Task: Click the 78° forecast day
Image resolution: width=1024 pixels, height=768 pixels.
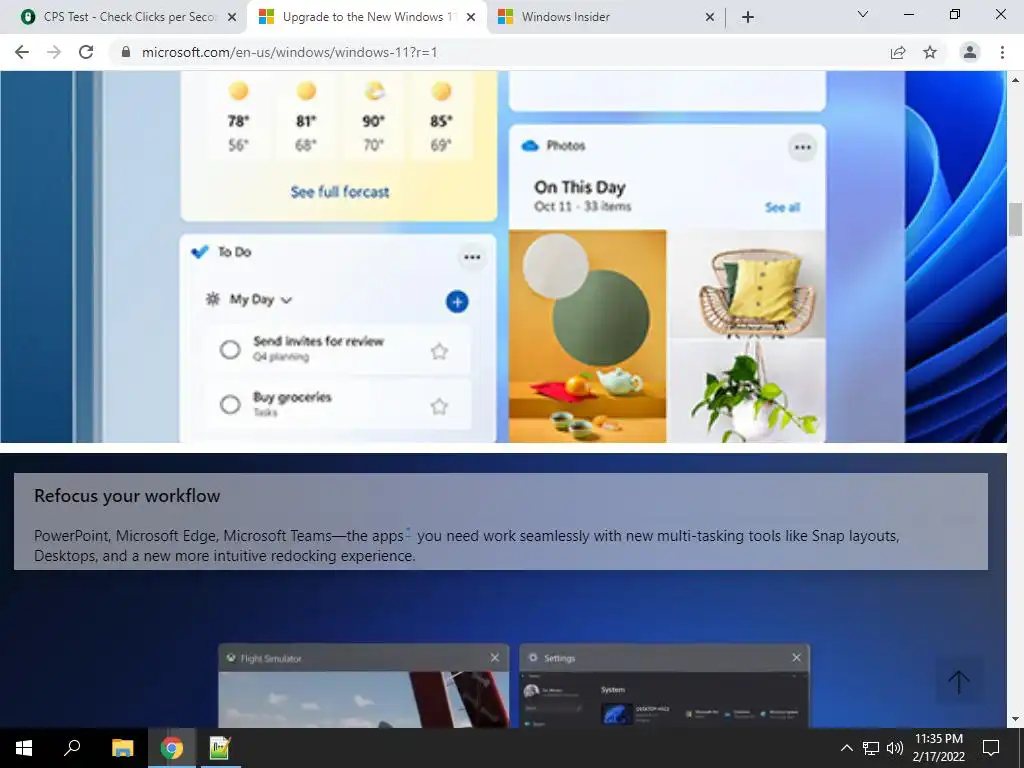Action: [238, 116]
